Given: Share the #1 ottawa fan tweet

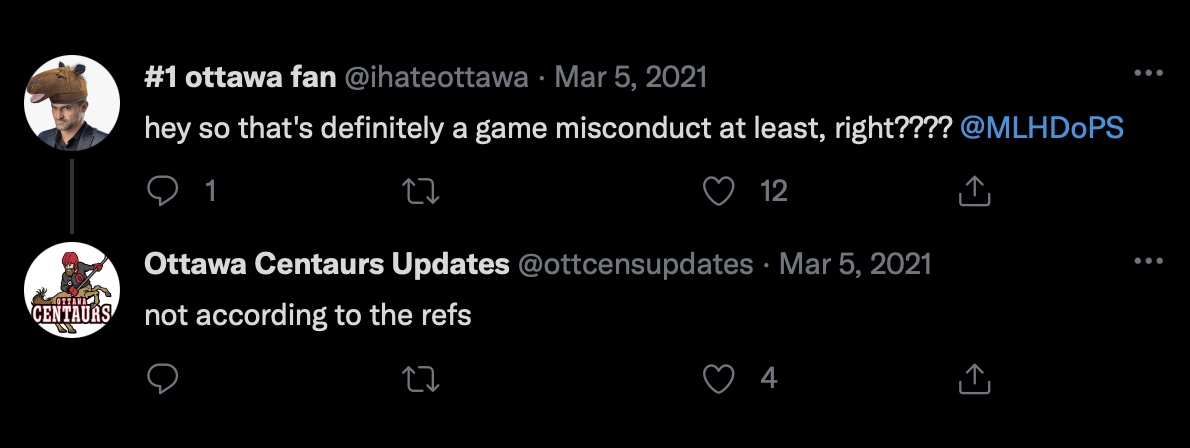Looking at the screenshot, I should (x=974, y=191).
